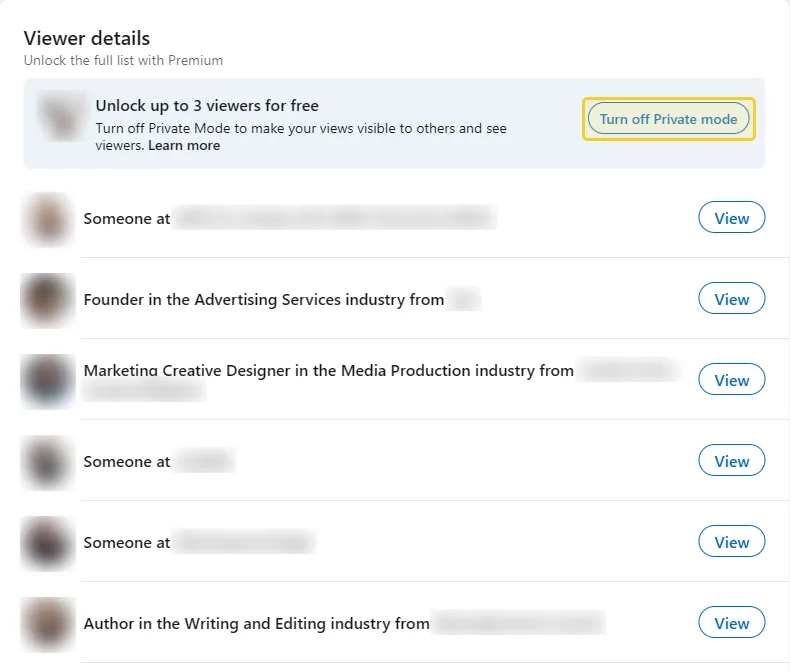Screen dimensions: 790x672
Task: Click the 'Viewer details' heading
Action: tap(87, 38)
